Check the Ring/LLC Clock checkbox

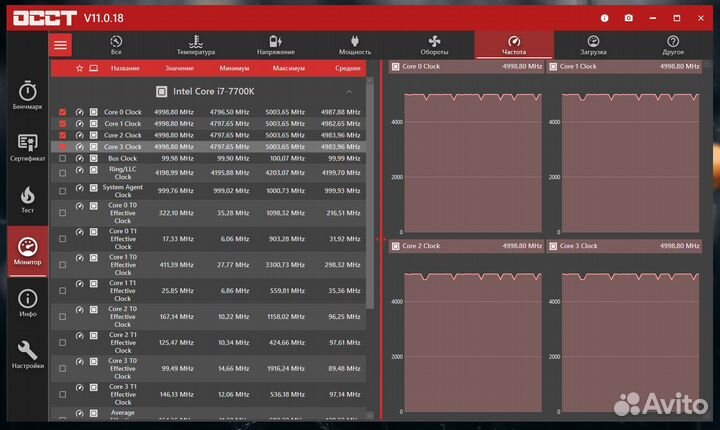pos(63,173)
